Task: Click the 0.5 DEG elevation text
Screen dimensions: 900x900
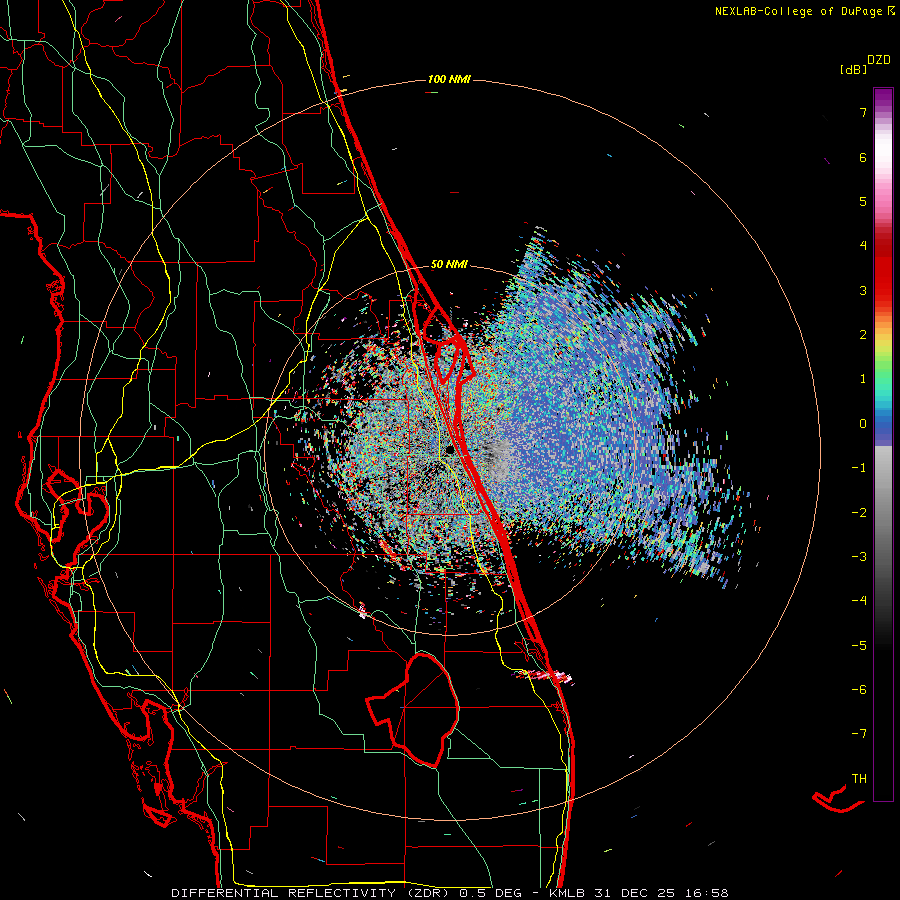Action: [x=490, y=893]
